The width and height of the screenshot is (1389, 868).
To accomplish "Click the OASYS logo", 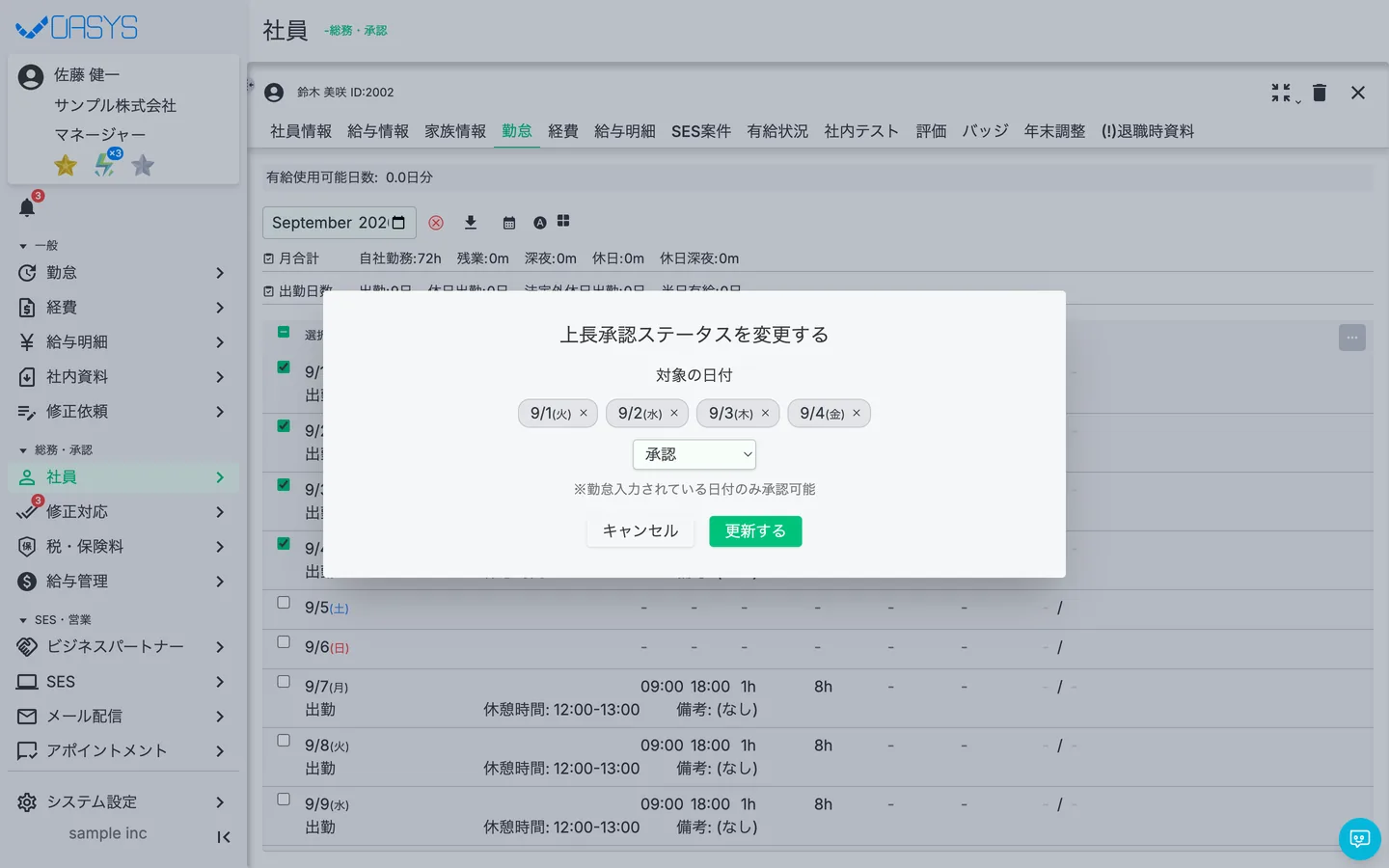I will [77, 27].
